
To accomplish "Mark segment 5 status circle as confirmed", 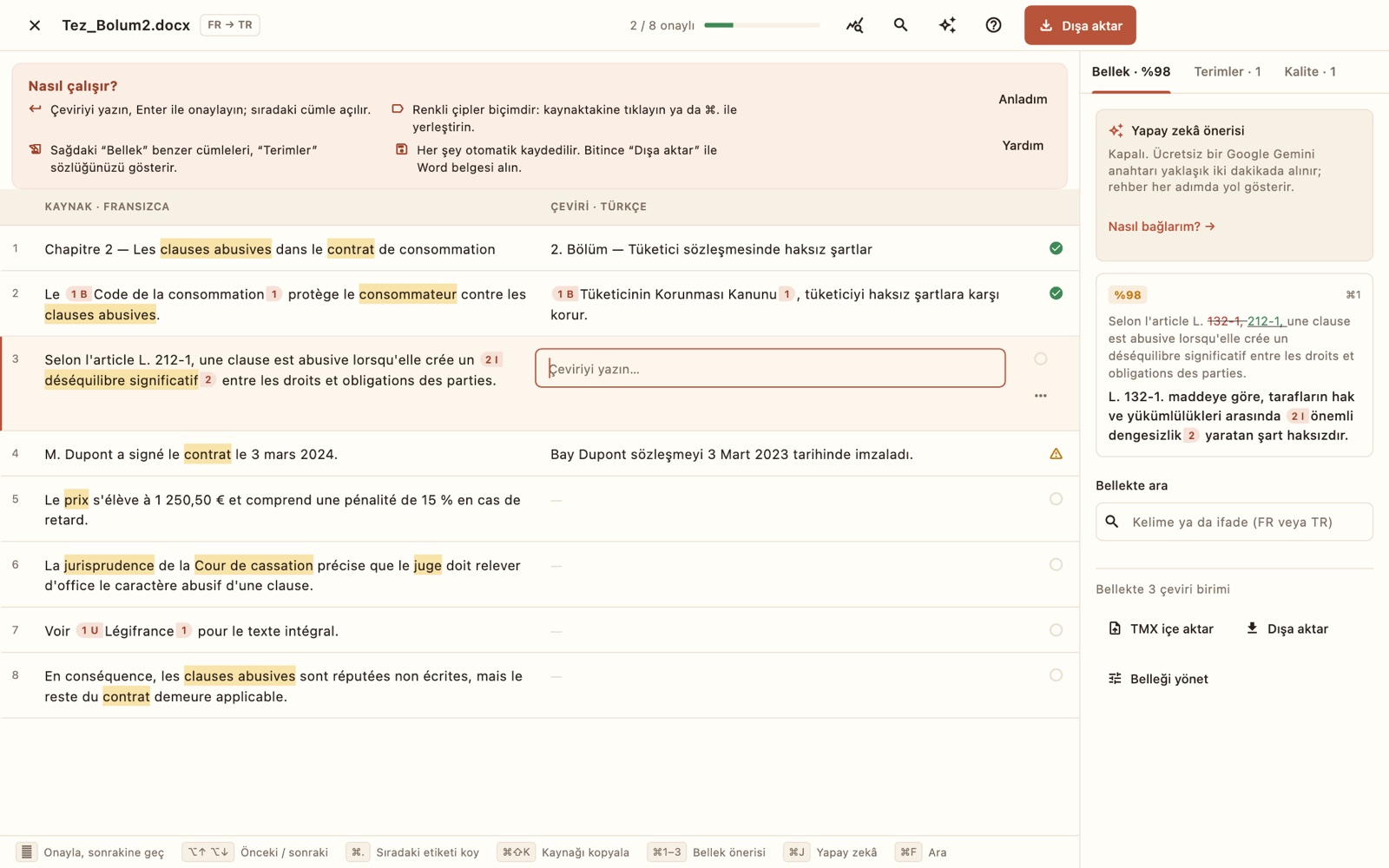I will [x=1056, y=499].
